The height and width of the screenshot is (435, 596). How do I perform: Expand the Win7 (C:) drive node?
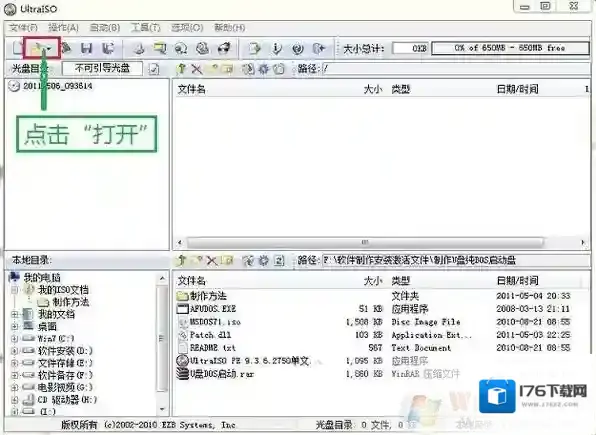pos(15,338)
